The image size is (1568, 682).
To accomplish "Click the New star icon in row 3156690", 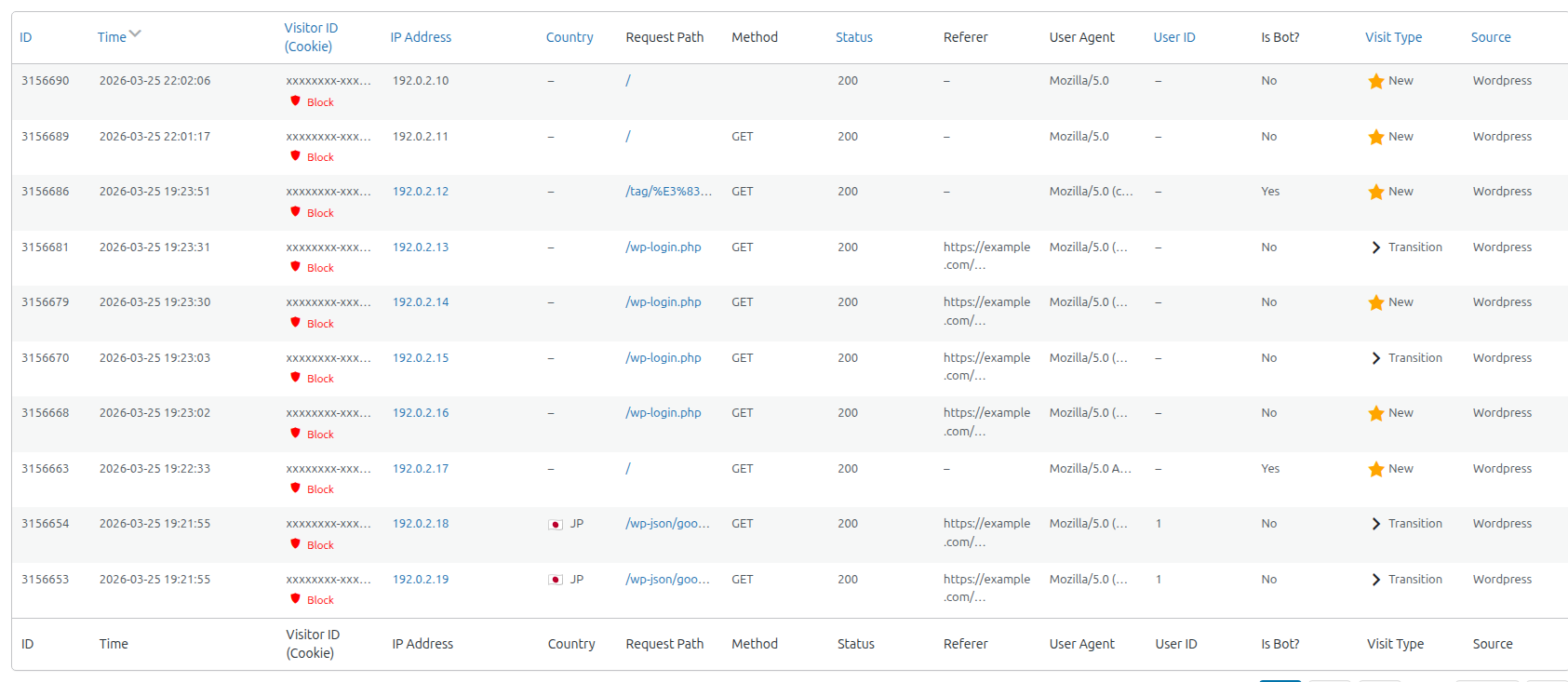I will pyautogui.click(x=1376, y=81).
